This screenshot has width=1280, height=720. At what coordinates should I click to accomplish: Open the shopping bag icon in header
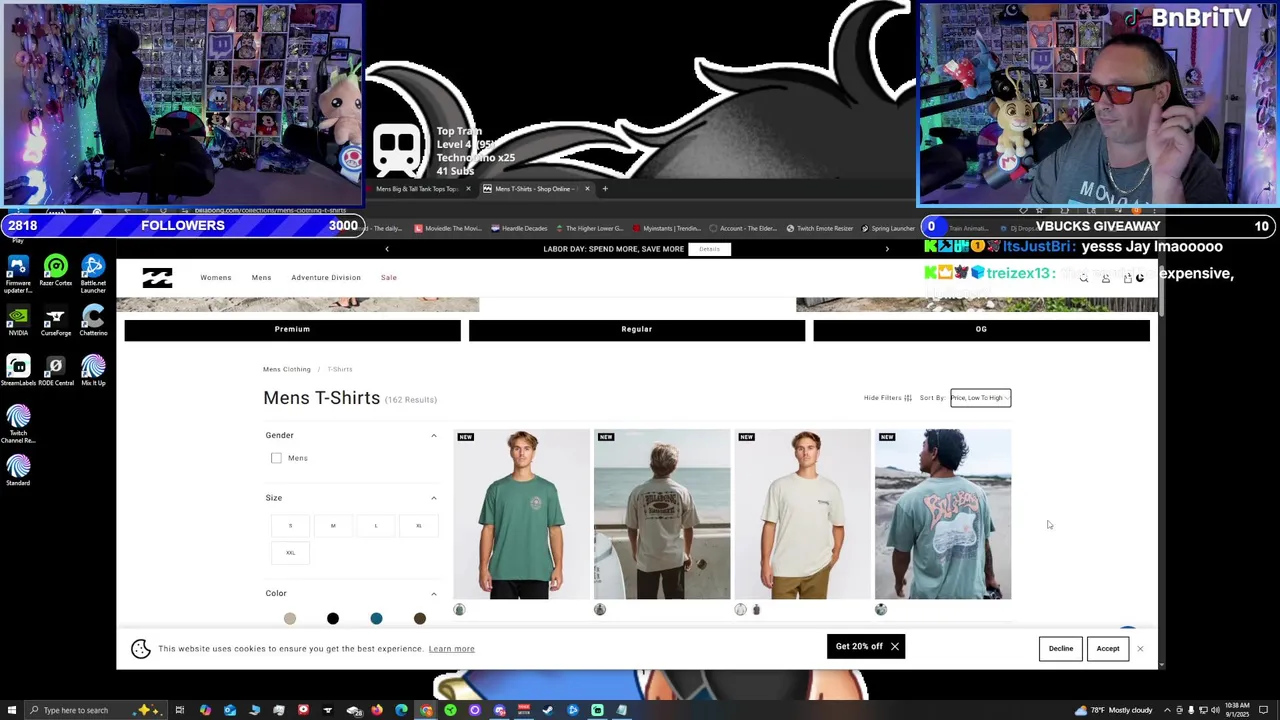[x=1127, y=278]
